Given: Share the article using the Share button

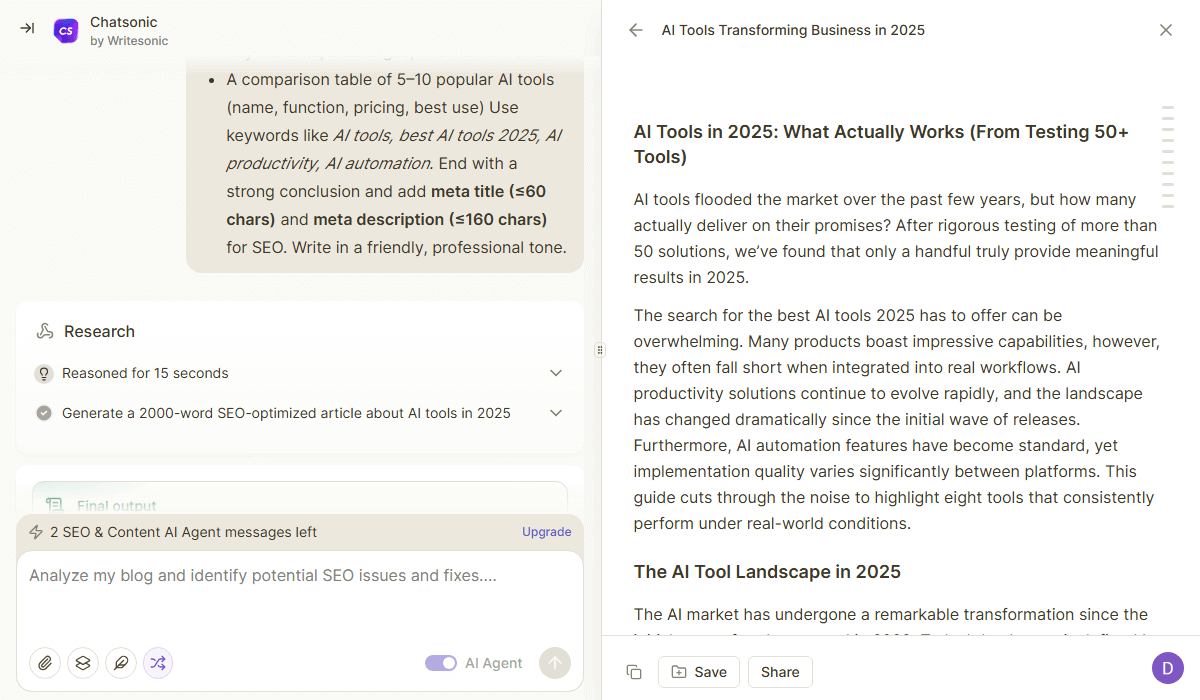Looking at the screenshot, I should [780, 672].
